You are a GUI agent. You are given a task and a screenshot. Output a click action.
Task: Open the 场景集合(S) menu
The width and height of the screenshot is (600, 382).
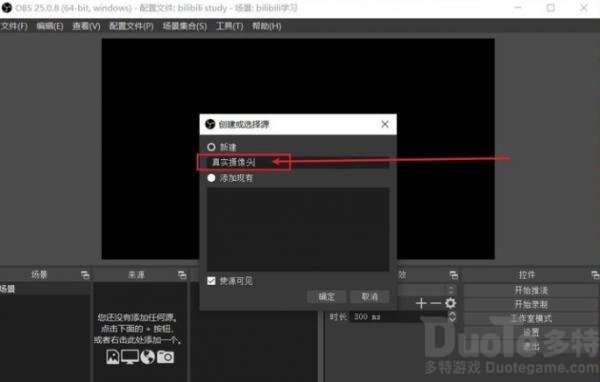[184, 26]
